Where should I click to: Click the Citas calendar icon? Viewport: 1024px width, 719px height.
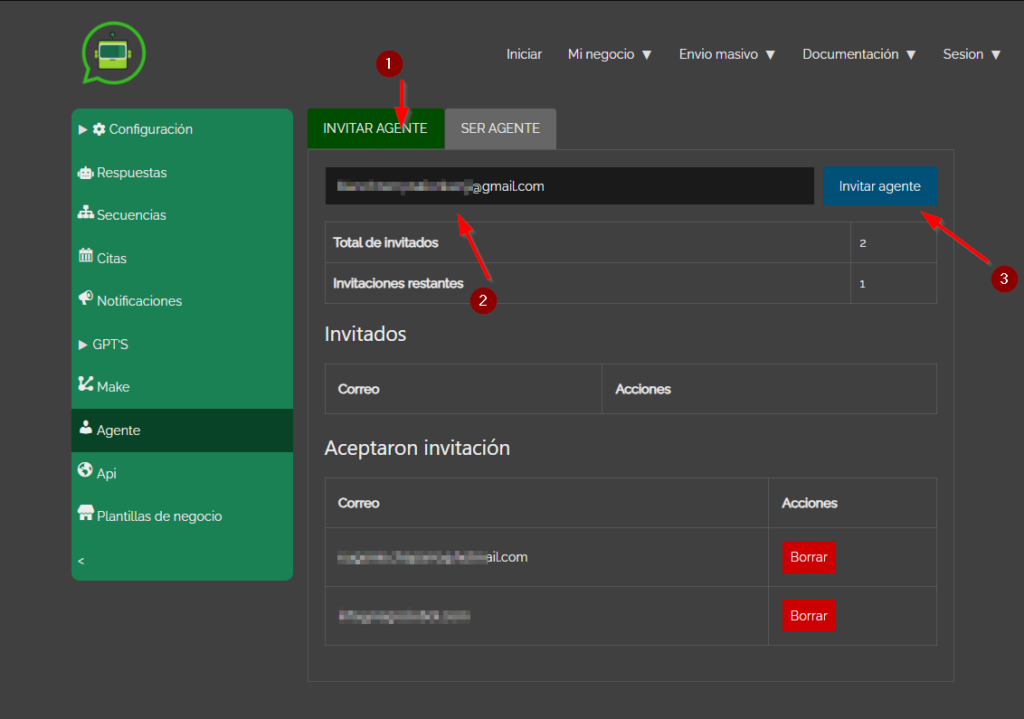86,255
